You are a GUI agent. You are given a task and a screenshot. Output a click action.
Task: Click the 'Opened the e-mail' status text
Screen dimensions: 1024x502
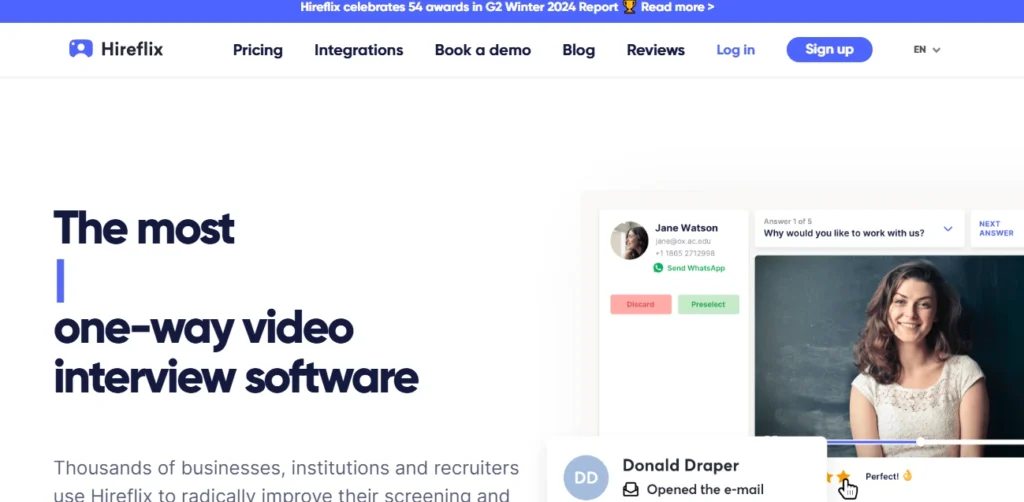(x=705, y=490)
